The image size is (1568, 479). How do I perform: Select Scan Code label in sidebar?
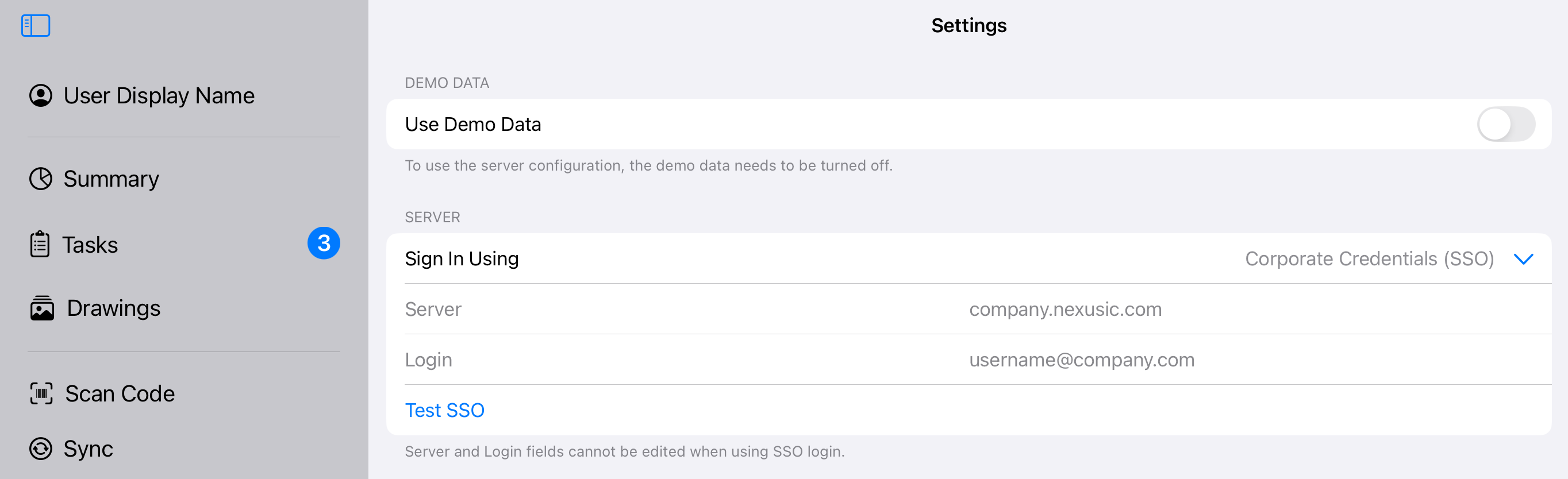pos(120,393)
